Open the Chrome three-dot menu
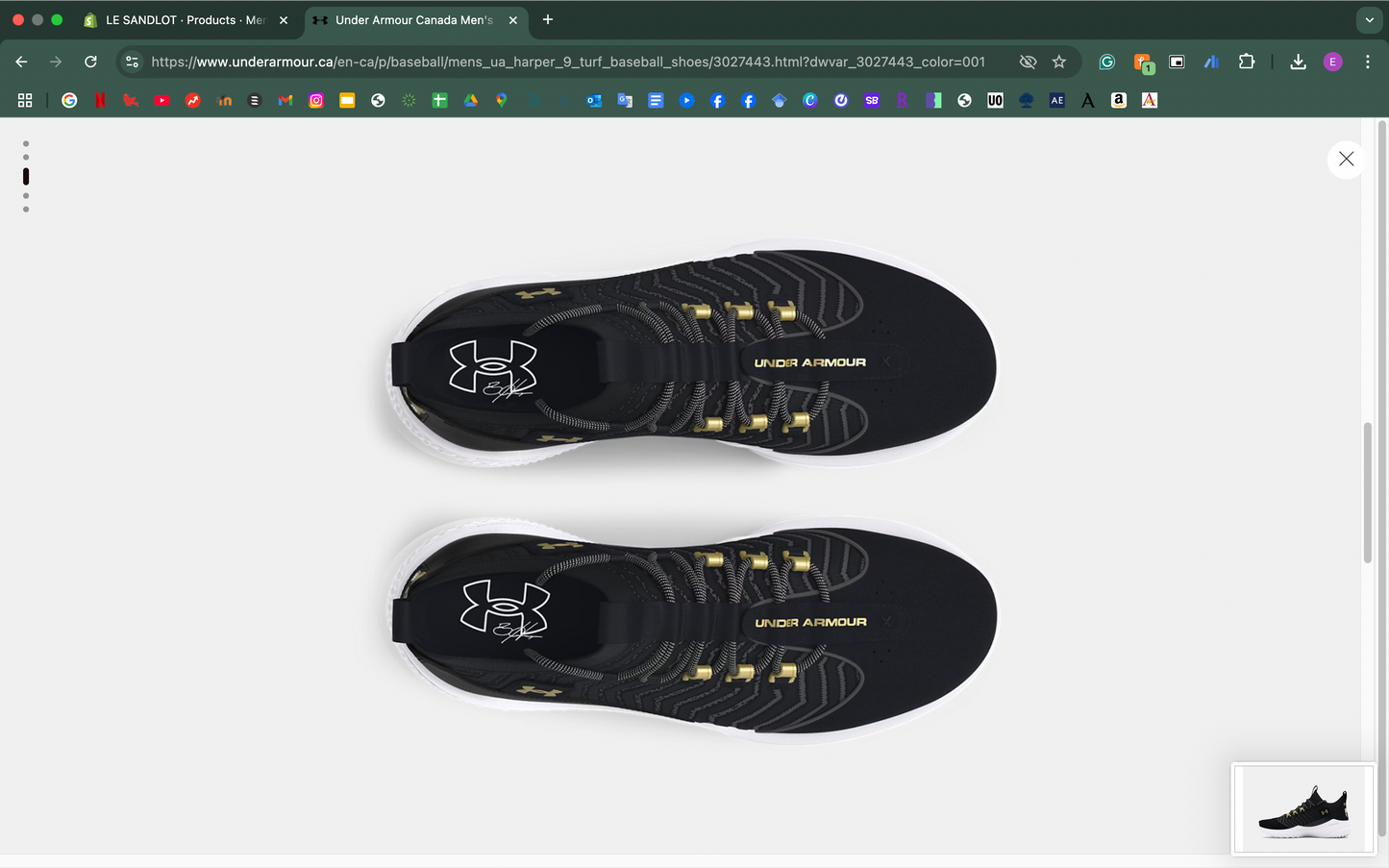The width and height of the screenshot is (1389, 868). point(1368,62)
